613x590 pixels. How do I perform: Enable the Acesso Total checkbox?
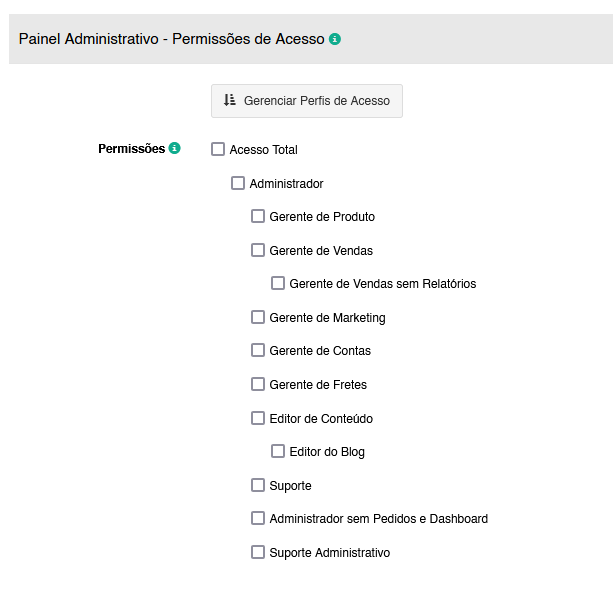coord(218,149)
